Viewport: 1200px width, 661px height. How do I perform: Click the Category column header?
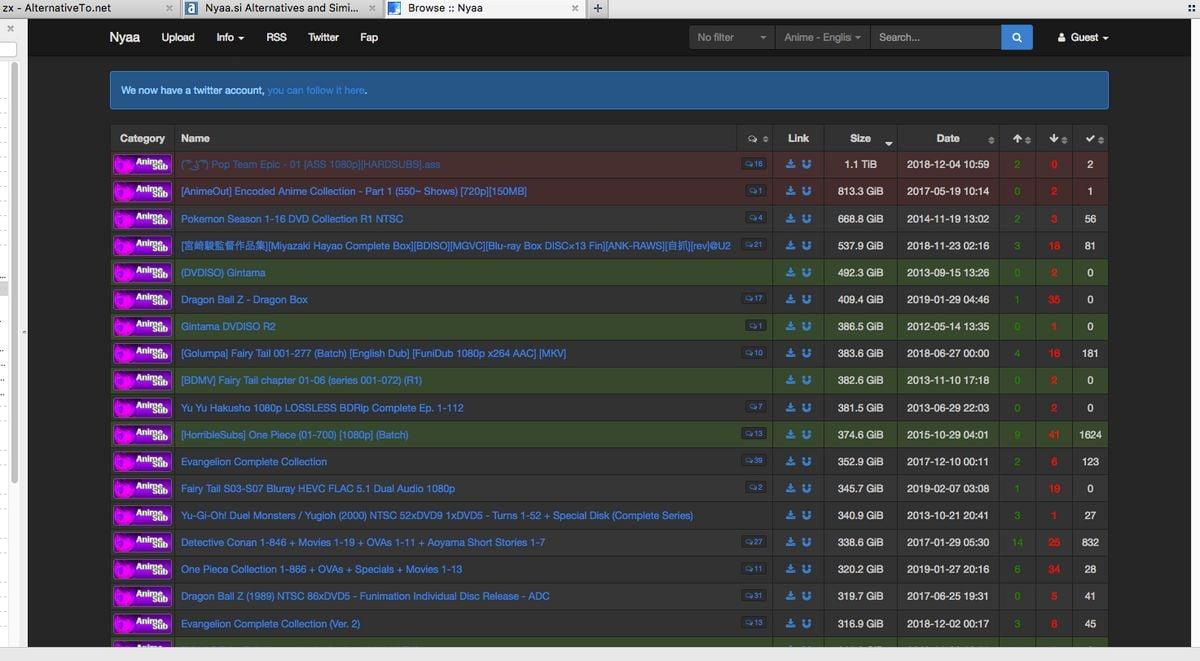142,138
